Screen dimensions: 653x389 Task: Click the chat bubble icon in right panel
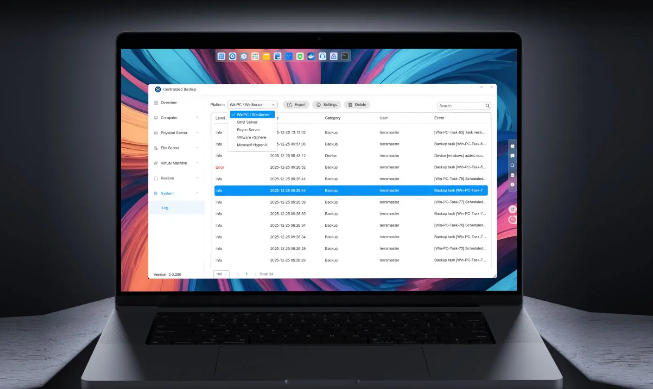tap(513, 156)
